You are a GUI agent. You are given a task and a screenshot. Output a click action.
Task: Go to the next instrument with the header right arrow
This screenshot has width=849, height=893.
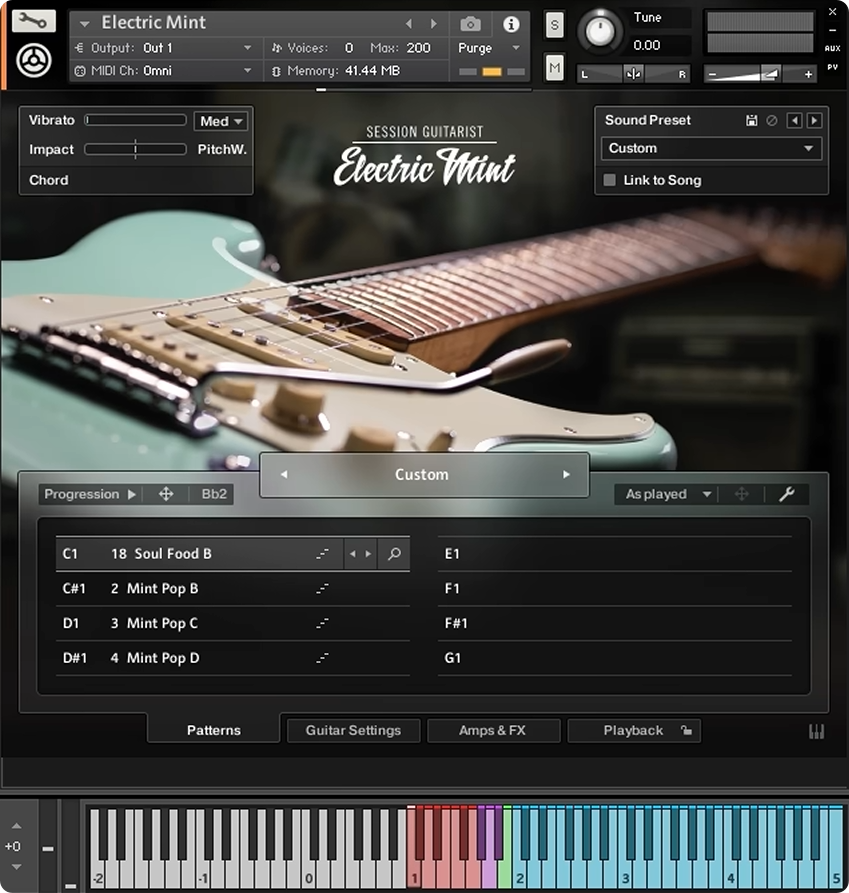tap(434, 24)
